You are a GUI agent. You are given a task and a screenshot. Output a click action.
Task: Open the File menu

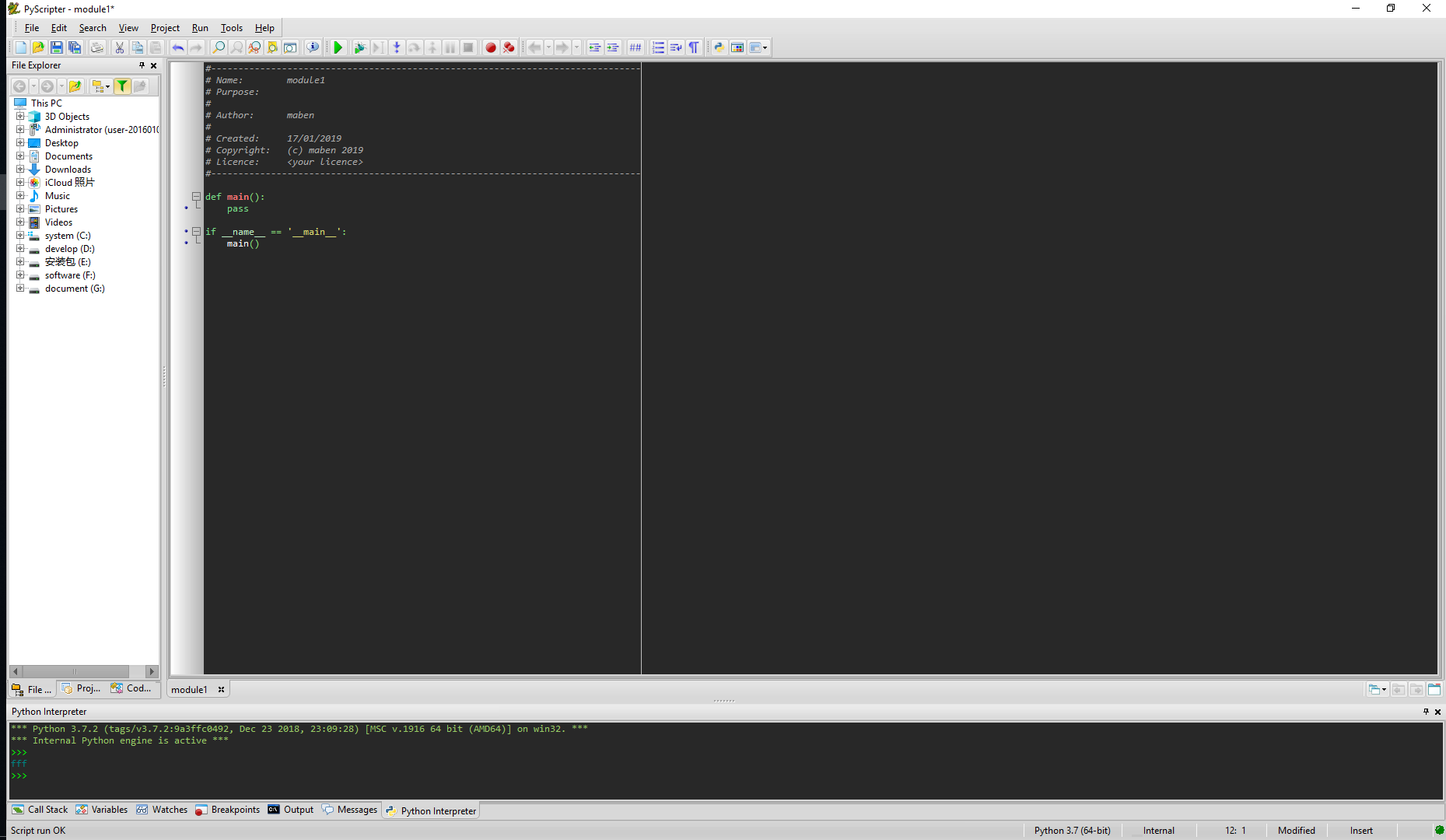32,28
